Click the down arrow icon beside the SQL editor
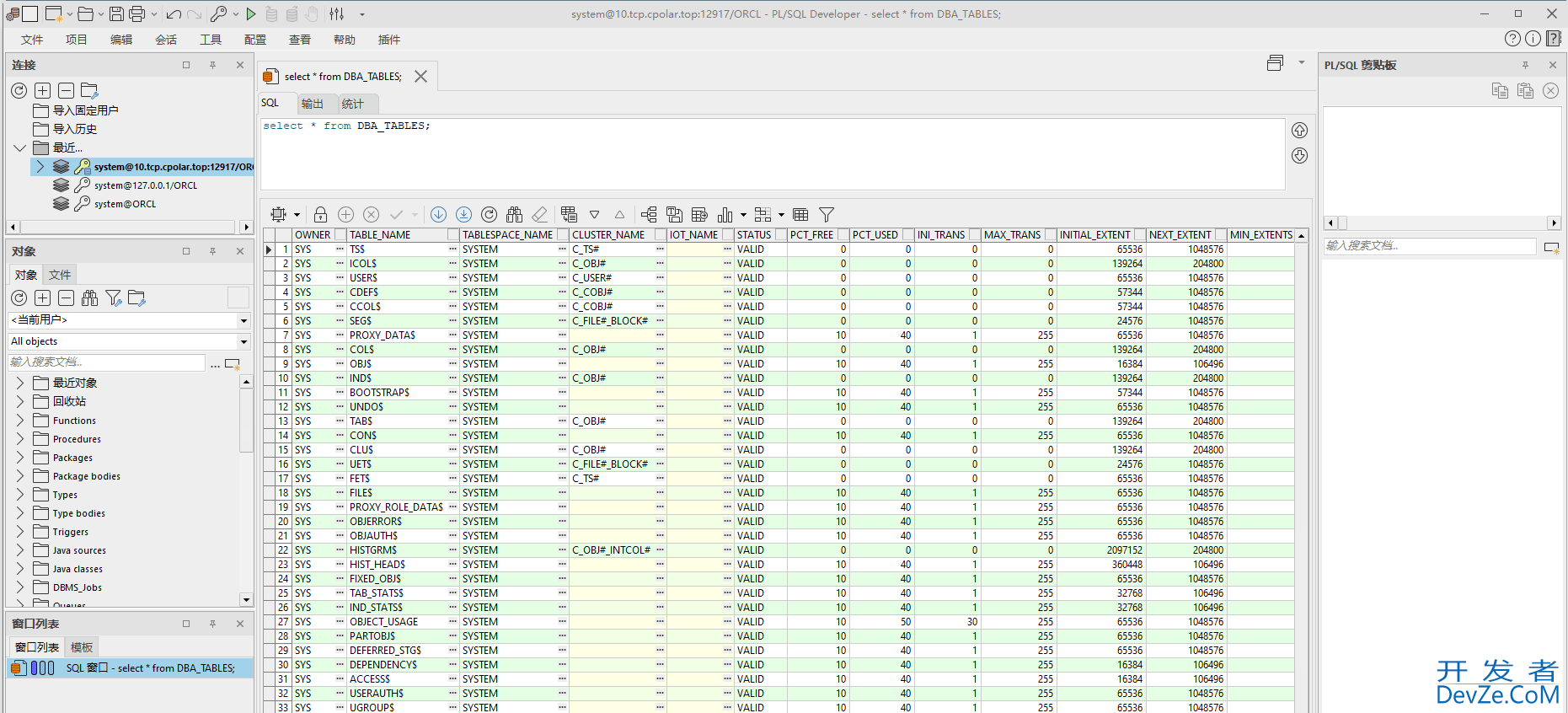The width and height of the screenshot is (1568, 713). pos(1300,156)
